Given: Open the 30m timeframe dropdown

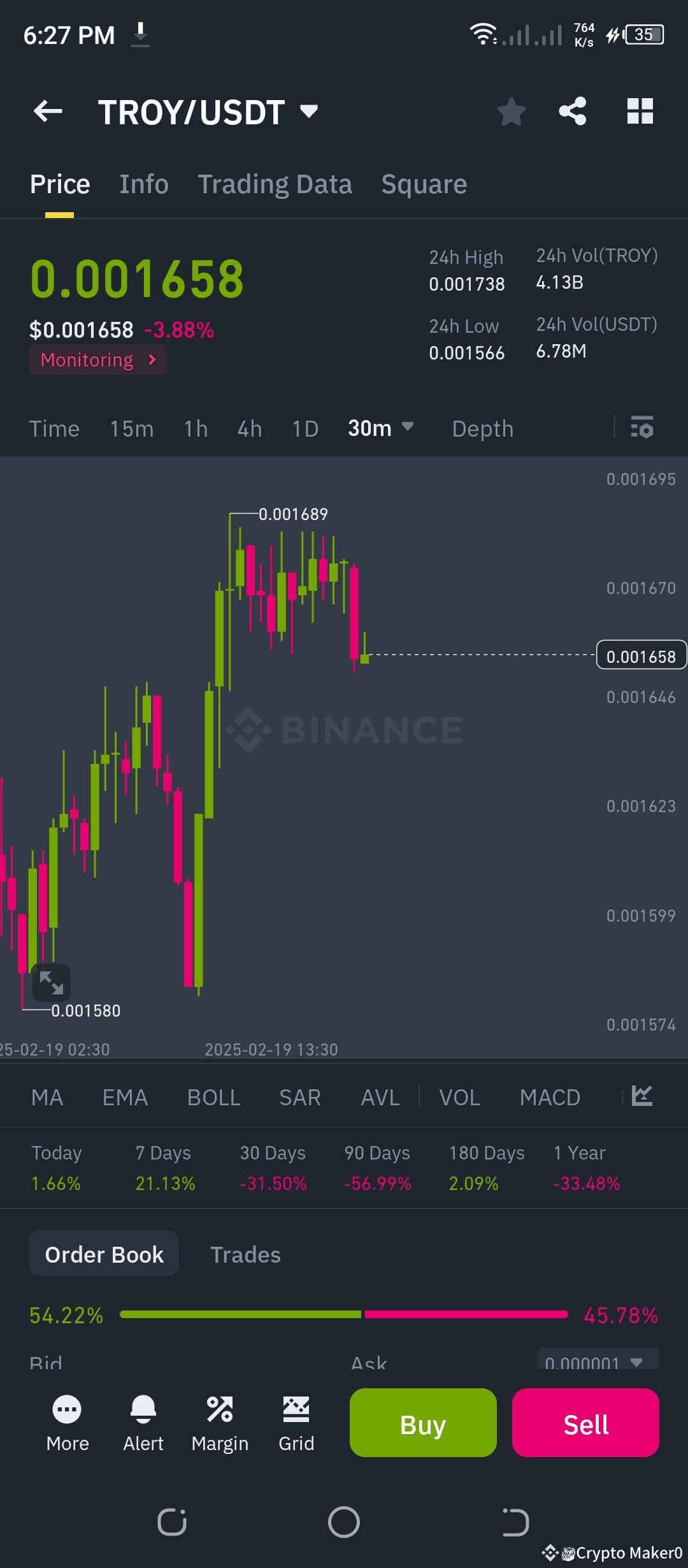Looking at the screenshot, I should point(380,428).
